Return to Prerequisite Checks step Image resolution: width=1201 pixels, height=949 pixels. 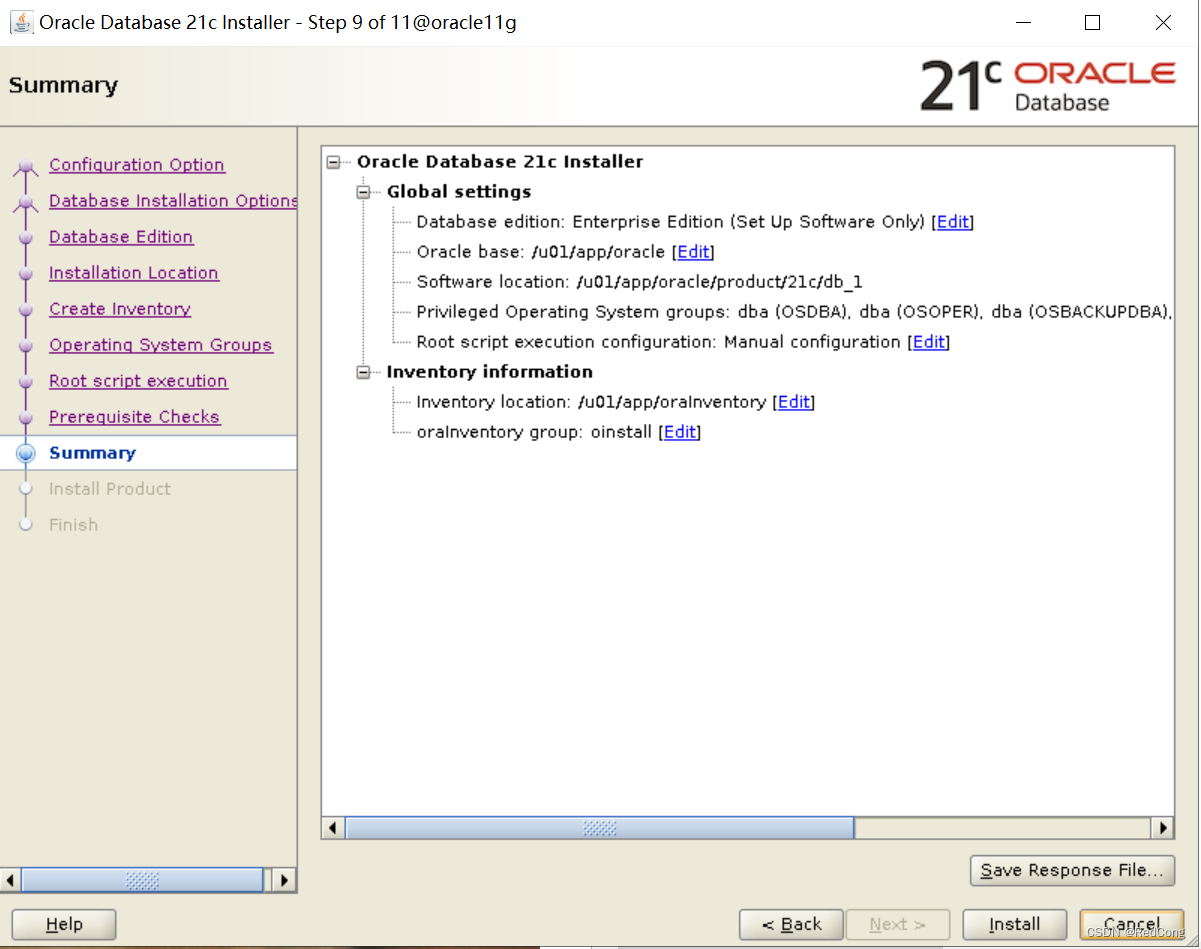[x=134, y=417]
